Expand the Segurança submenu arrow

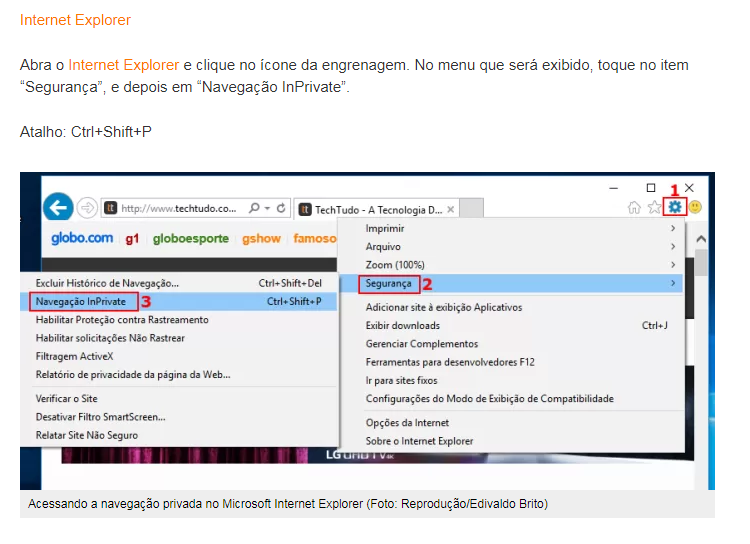coord(673,283)
